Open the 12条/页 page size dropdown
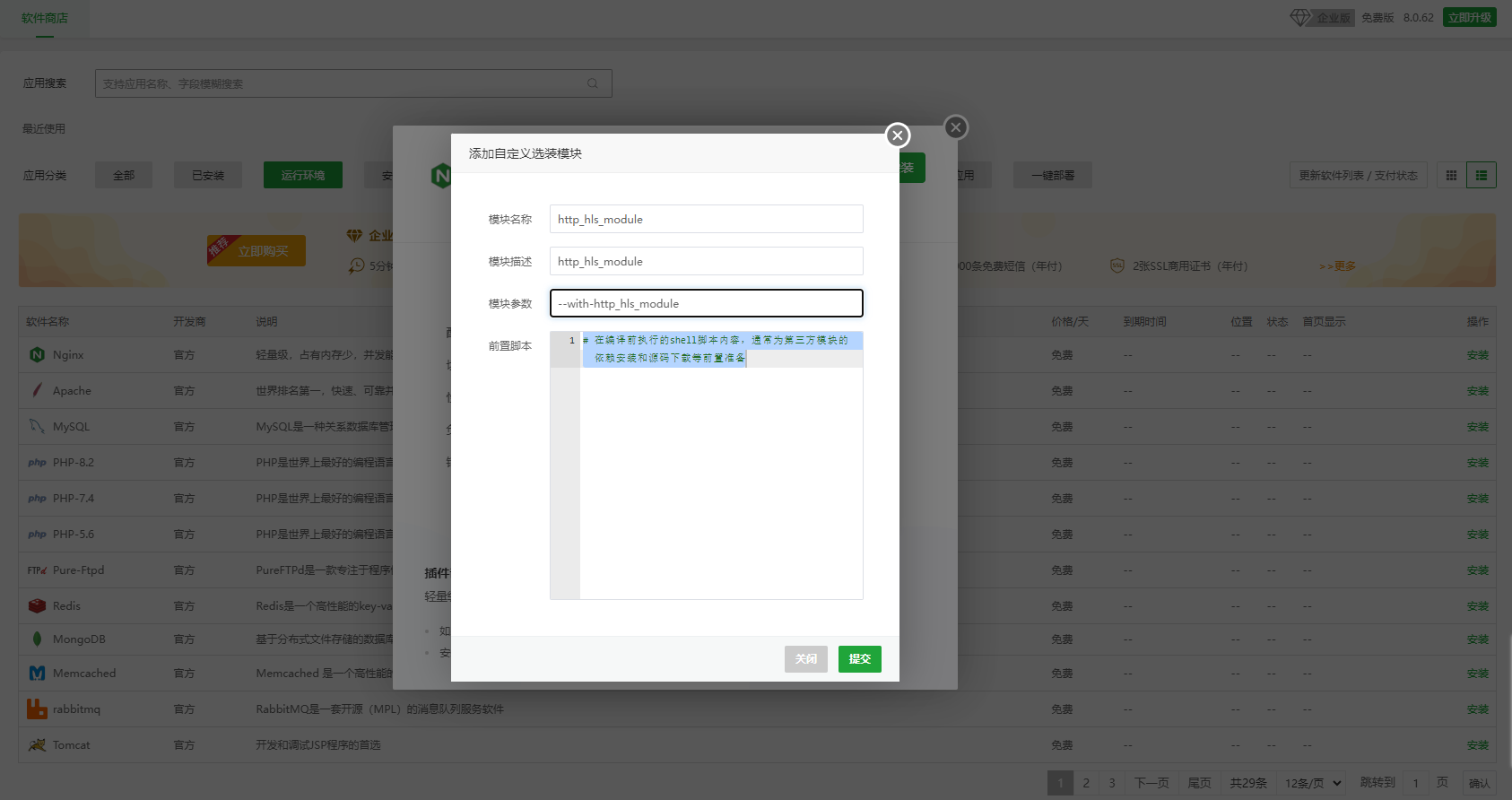Image resolution: width=1512 pixels, height=800 pixels. click(x=1313, y=783)
